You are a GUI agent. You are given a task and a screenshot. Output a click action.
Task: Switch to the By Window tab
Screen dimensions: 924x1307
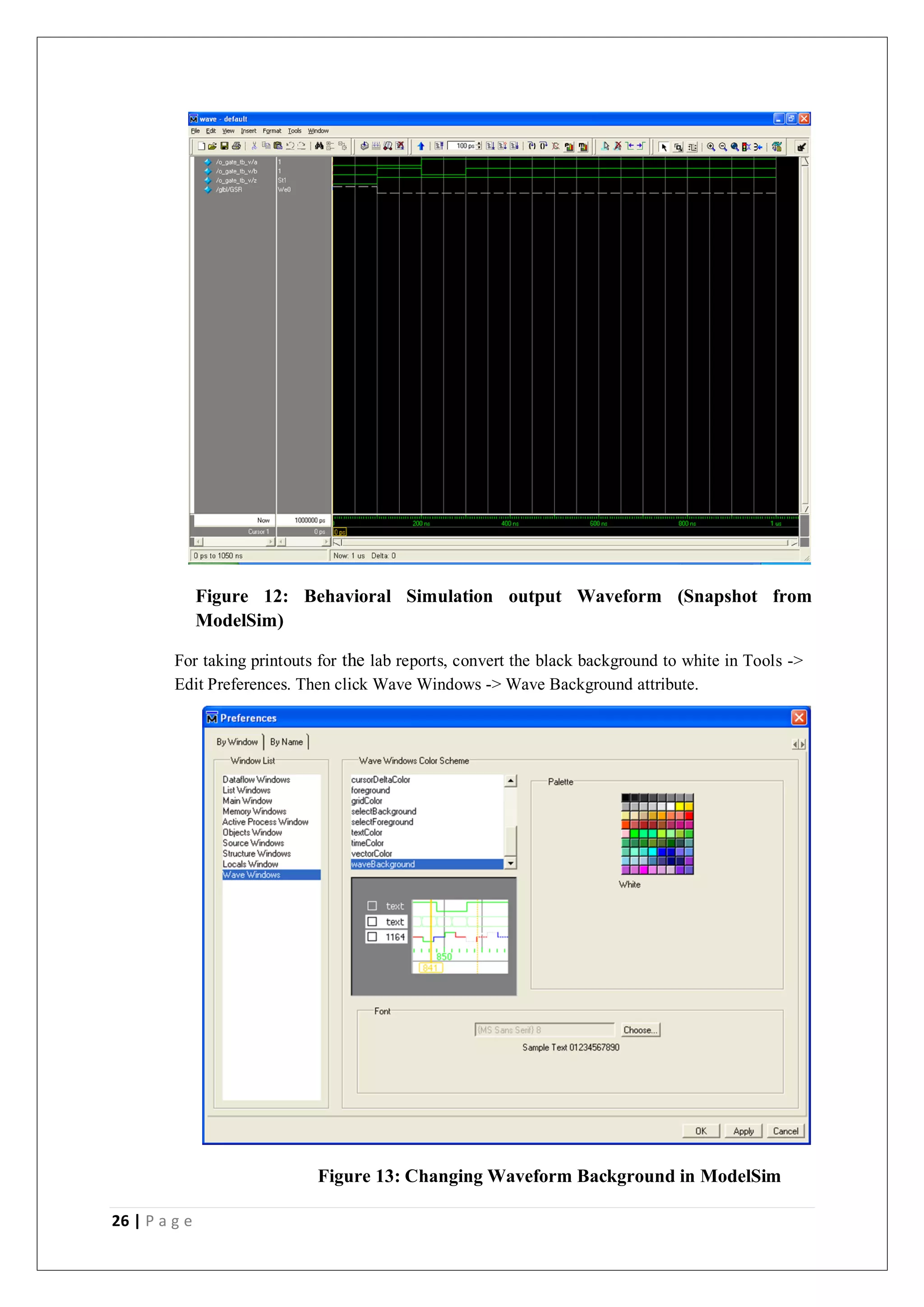(237, 742)
